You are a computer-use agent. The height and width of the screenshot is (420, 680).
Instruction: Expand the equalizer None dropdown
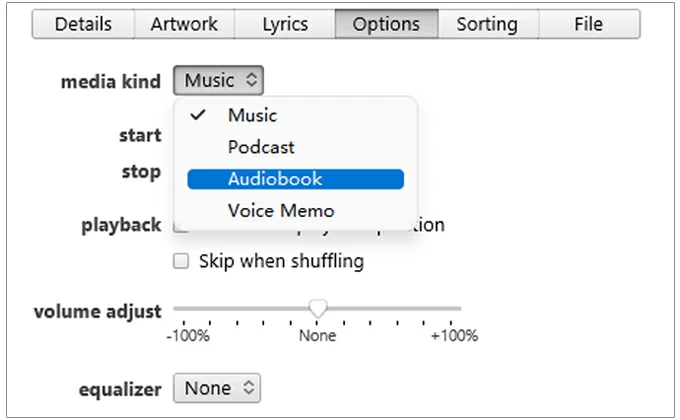pos(219,387)
